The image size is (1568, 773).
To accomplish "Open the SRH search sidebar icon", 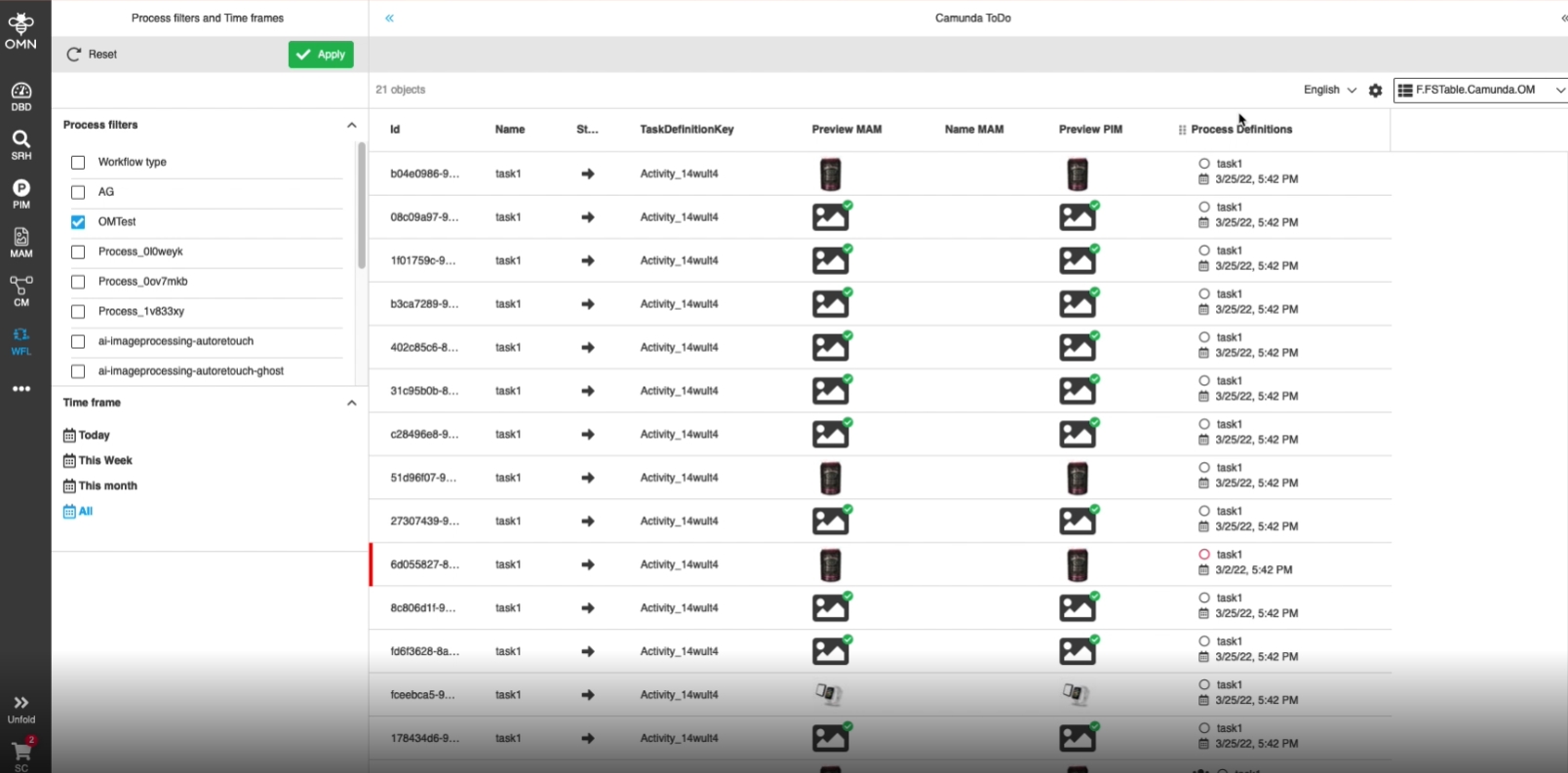I will pos(20,144).
